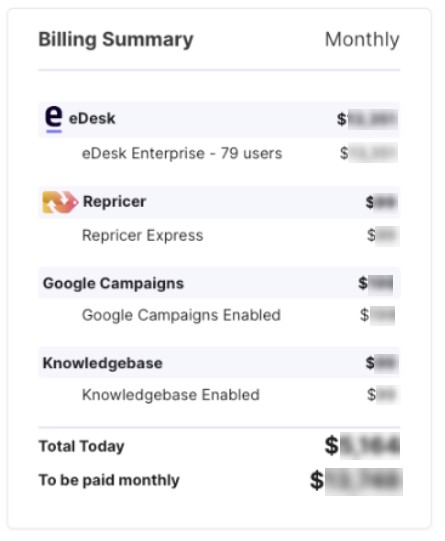Click the blurred Total Today amount

pyautogui.click(x=362, y=446)
